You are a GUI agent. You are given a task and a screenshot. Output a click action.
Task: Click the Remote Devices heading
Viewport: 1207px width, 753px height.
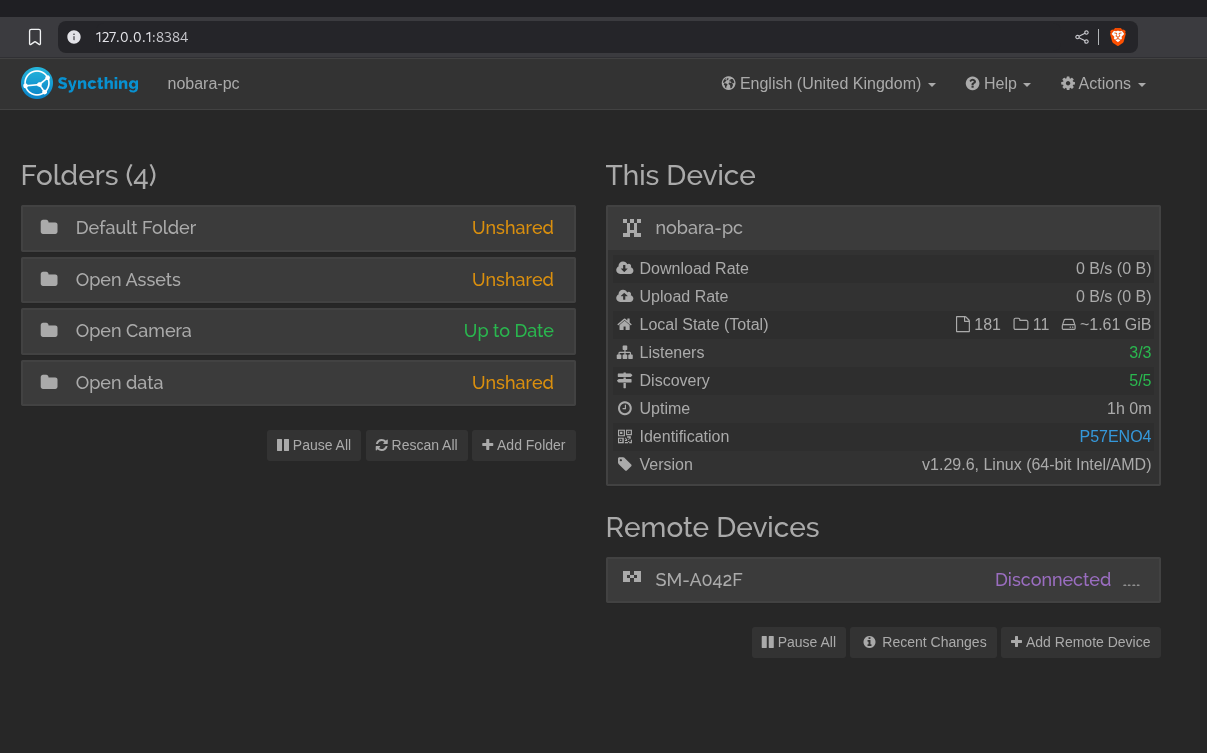[x=713, y=527]
